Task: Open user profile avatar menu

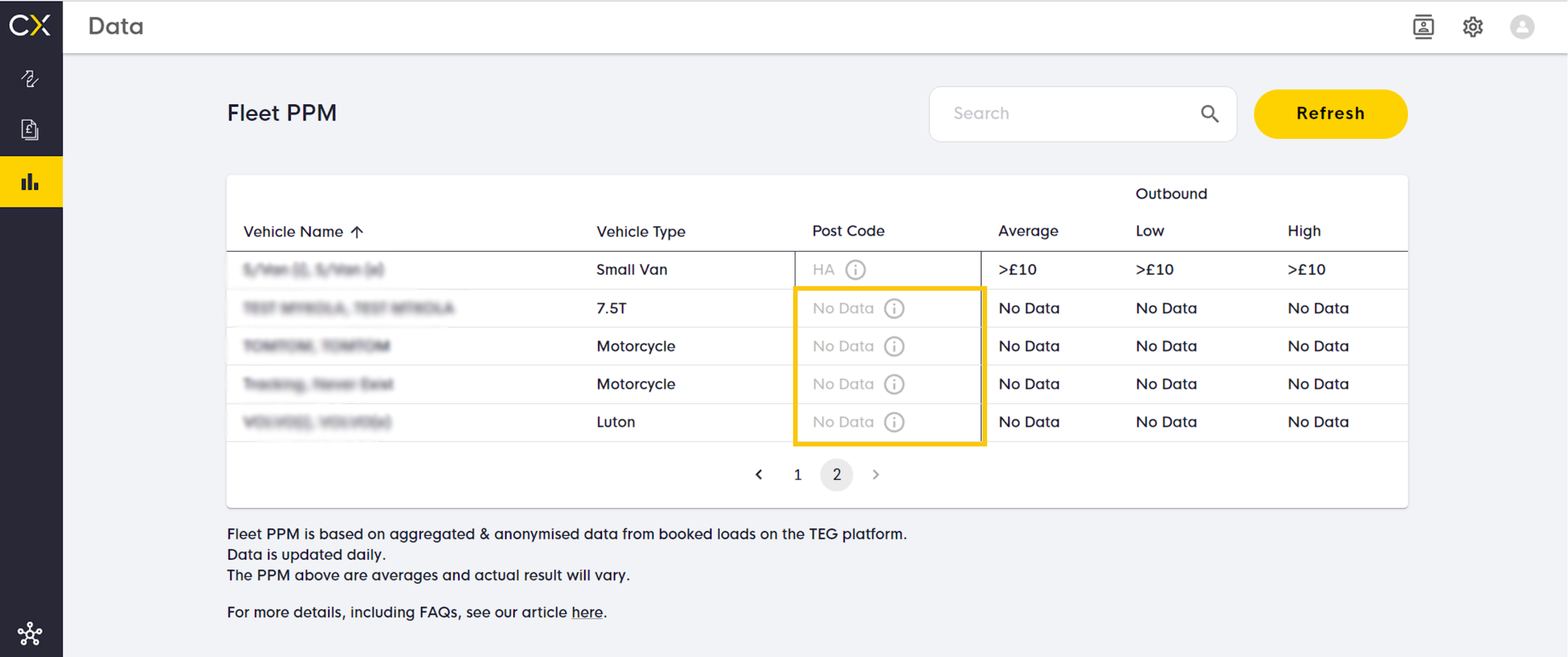Action: (x=1522, y=27)
